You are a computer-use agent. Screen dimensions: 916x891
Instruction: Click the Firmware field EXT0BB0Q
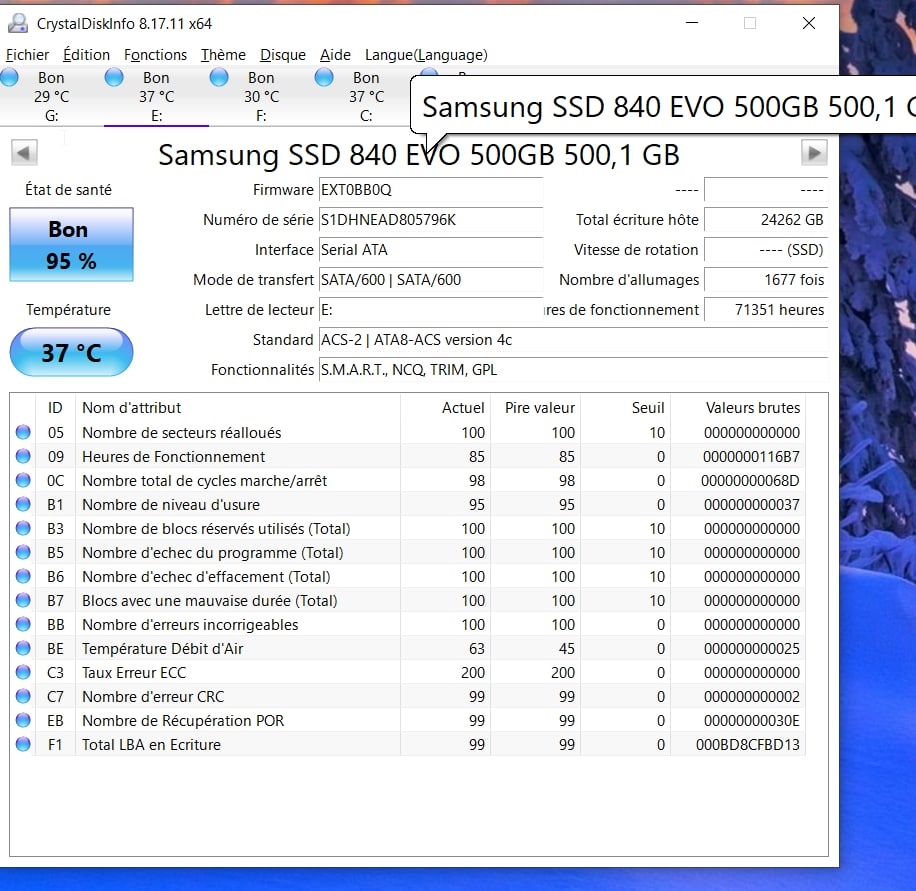[x=431, y=190]
